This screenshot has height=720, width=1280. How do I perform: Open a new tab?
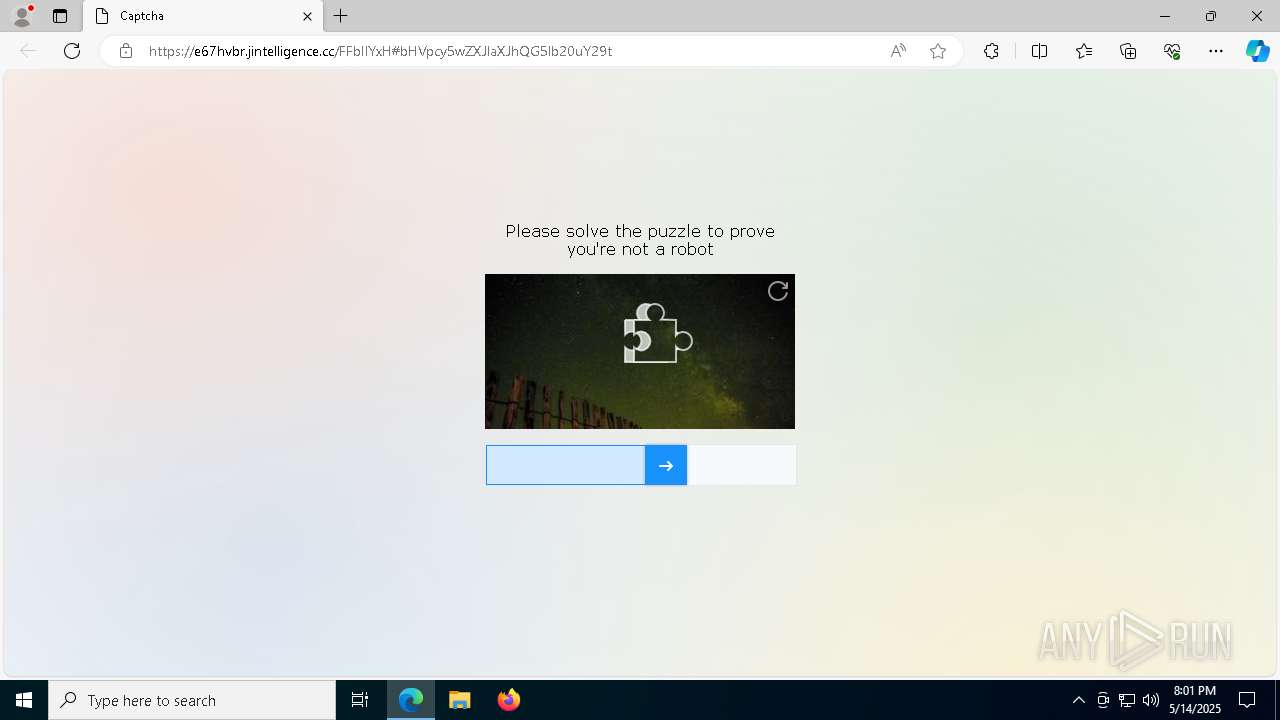tap(341, 16)
